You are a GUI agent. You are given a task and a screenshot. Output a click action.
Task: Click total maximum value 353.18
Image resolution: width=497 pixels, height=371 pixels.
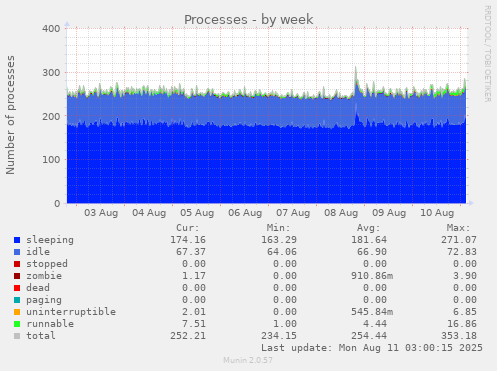459,336
